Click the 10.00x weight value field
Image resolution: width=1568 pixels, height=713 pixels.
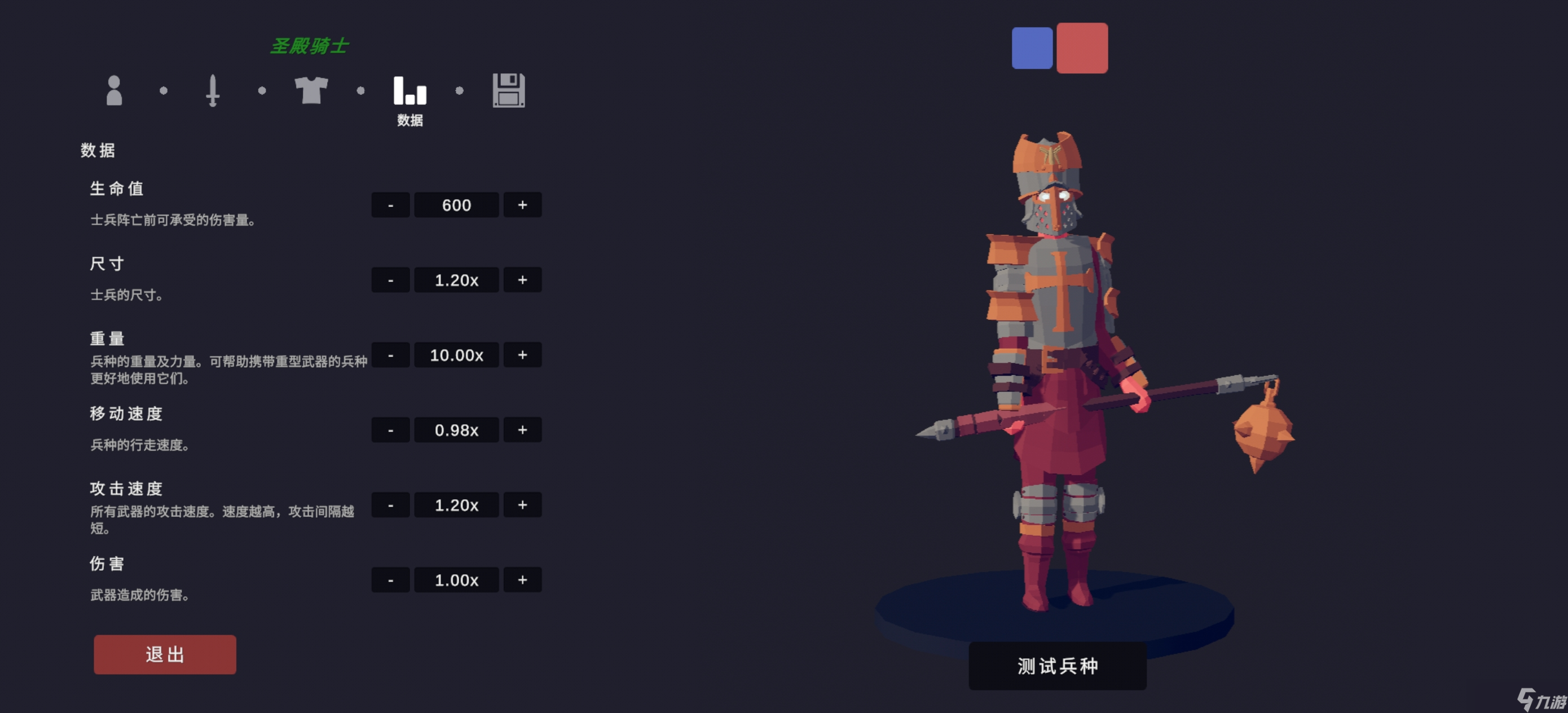click(x=456, y=355)
